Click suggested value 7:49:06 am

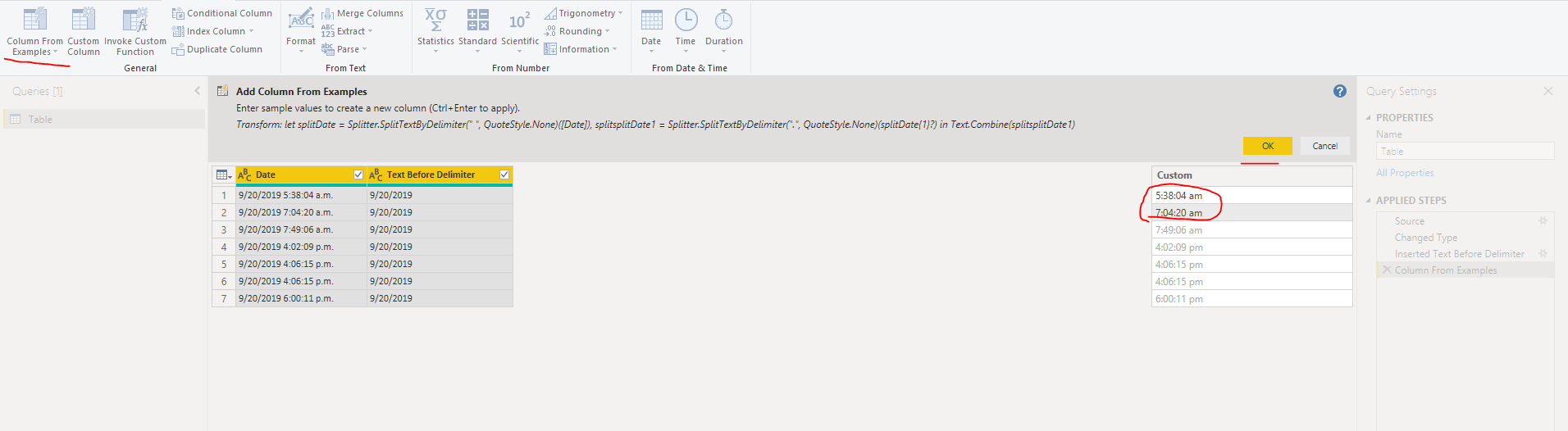tap(1251, 229)
